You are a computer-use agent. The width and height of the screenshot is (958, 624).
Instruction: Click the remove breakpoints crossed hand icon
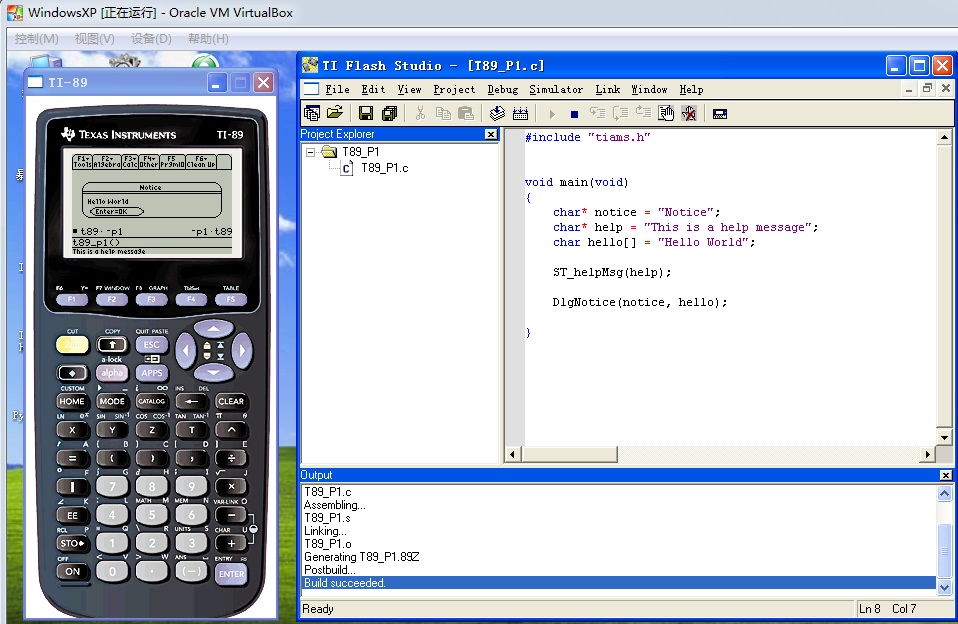[689, 113]
